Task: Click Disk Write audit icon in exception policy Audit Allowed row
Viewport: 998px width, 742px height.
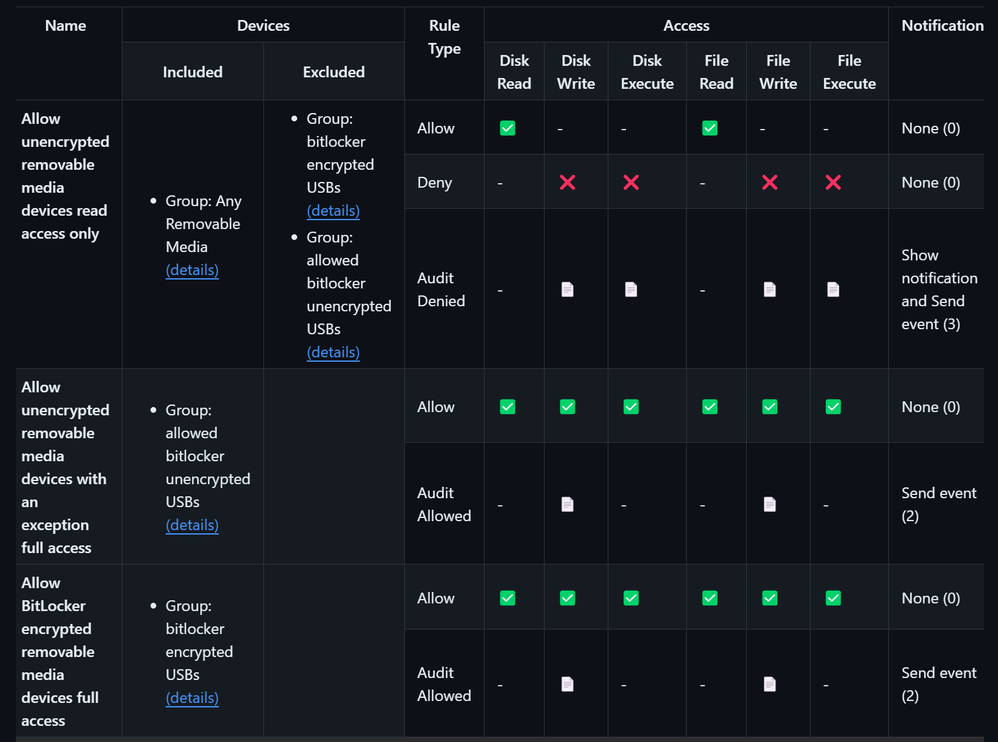Action: click(x=567, y=505)
